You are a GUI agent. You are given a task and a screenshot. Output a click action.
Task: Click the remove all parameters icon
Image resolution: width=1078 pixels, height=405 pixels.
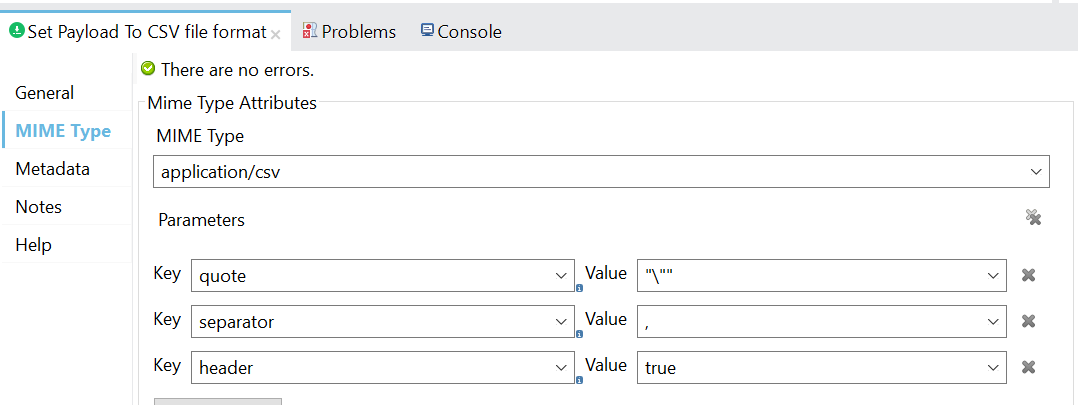[x=1034, y=218]
